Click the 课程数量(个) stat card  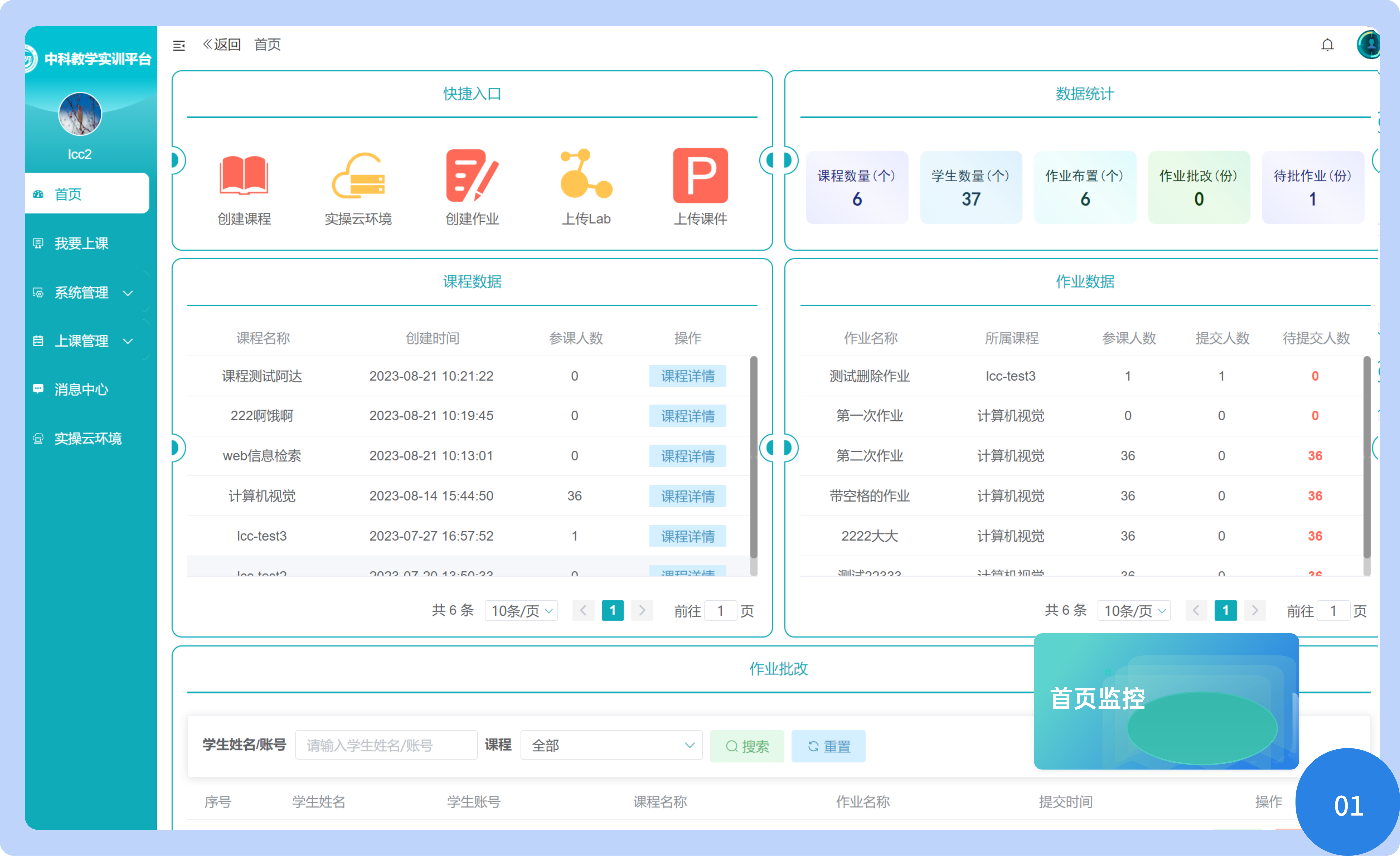pyautogui.click(x=857, y=187)
